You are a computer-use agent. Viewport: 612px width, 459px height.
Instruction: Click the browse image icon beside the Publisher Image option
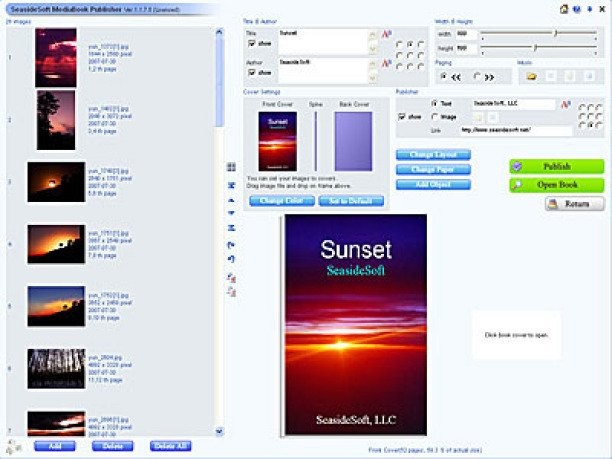point(479,117)
